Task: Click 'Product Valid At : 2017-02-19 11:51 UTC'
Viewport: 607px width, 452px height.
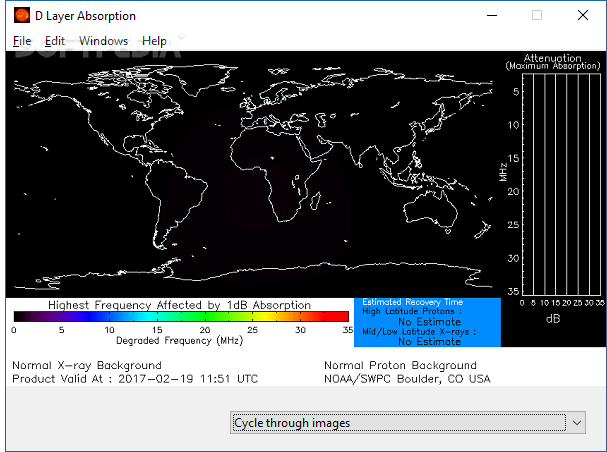Action: pos(135,378)
